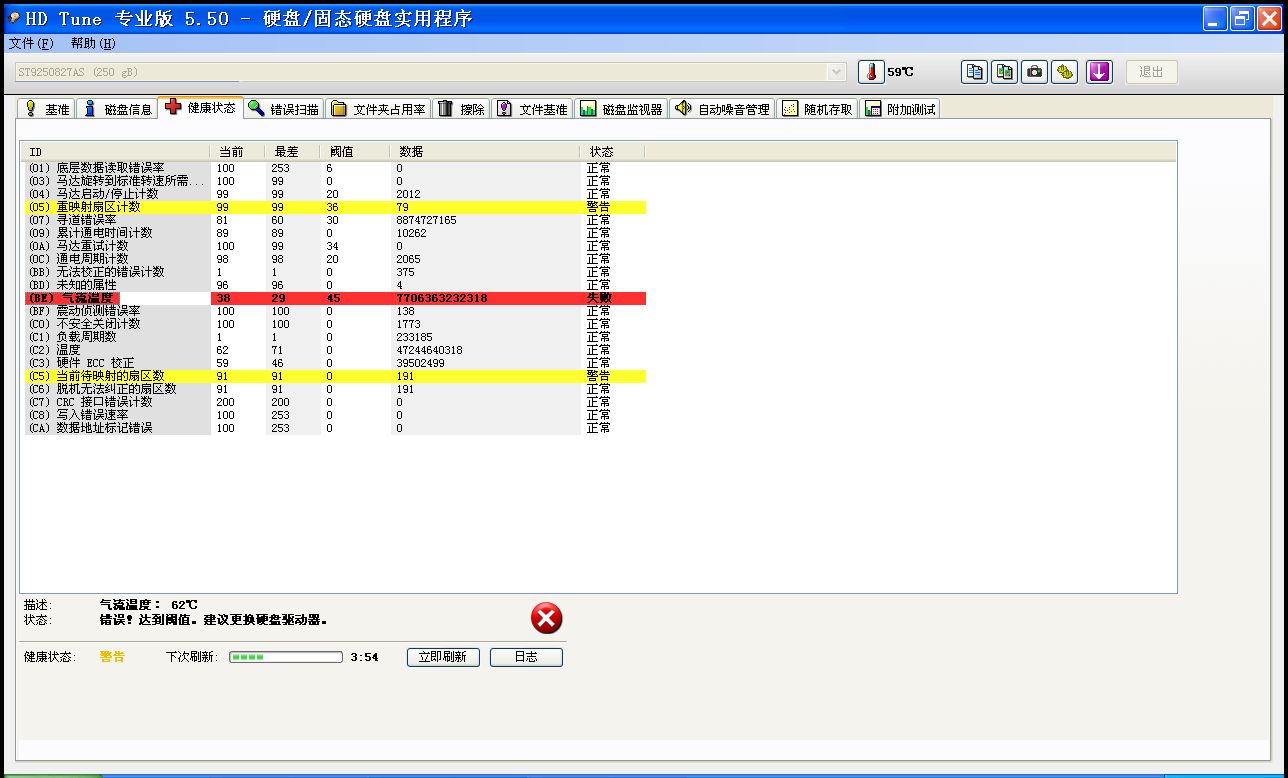Click the camera screenshot capture icon
Image resolution: width=1288 pixels, height=778 pixels.
click(x=1033, y=71)
